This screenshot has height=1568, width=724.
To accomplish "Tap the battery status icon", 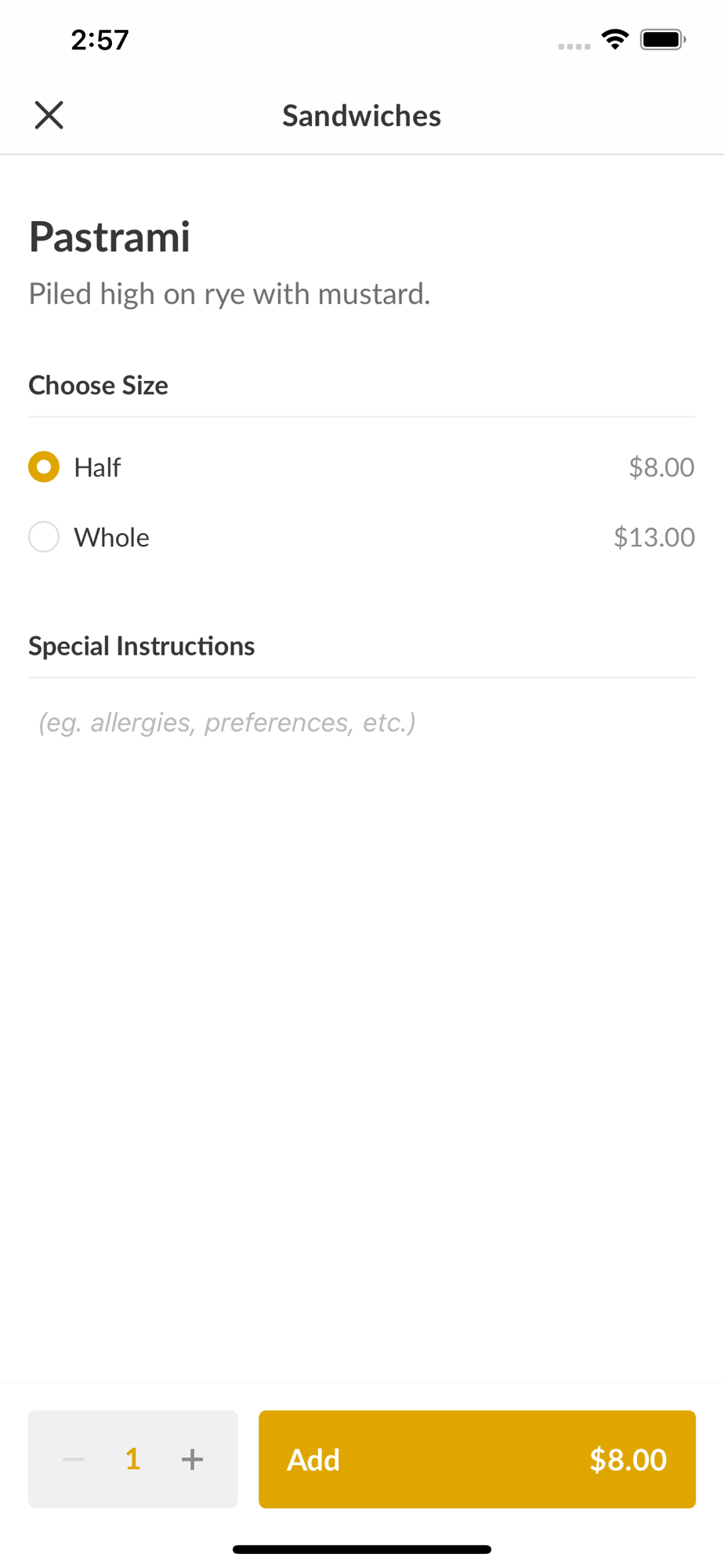I will point(663,39).
